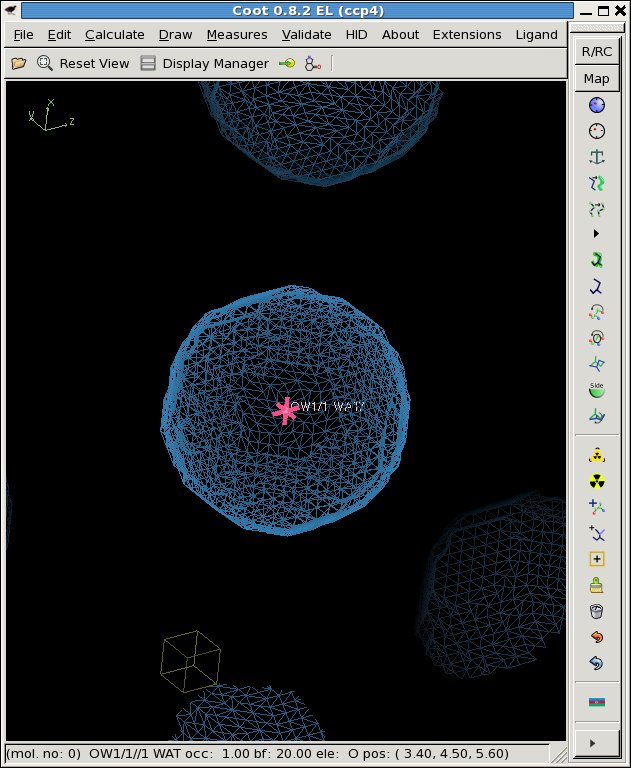The height and width of the screenshot is (768, 631).
Task: Open file using the folder icon
Action: [x=18, y=63]
